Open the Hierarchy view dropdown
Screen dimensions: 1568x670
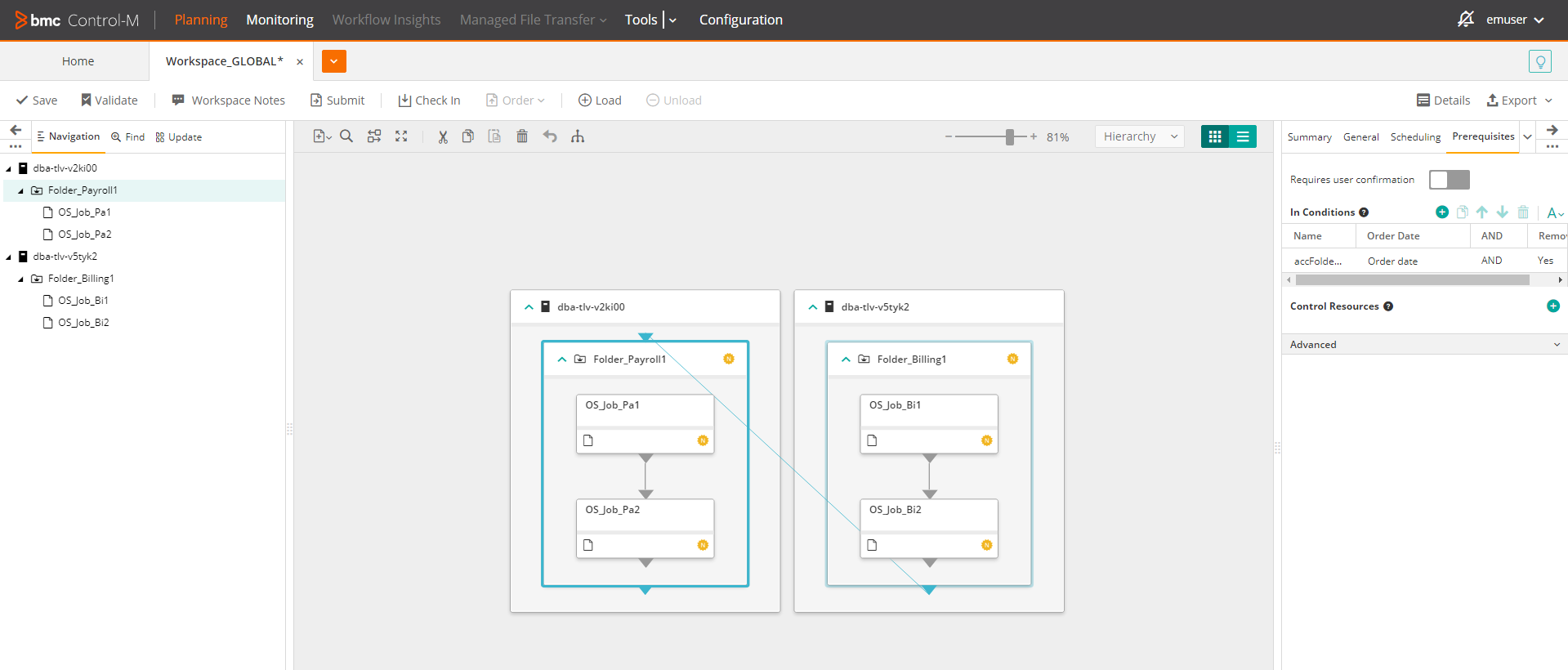point(1139,136)
